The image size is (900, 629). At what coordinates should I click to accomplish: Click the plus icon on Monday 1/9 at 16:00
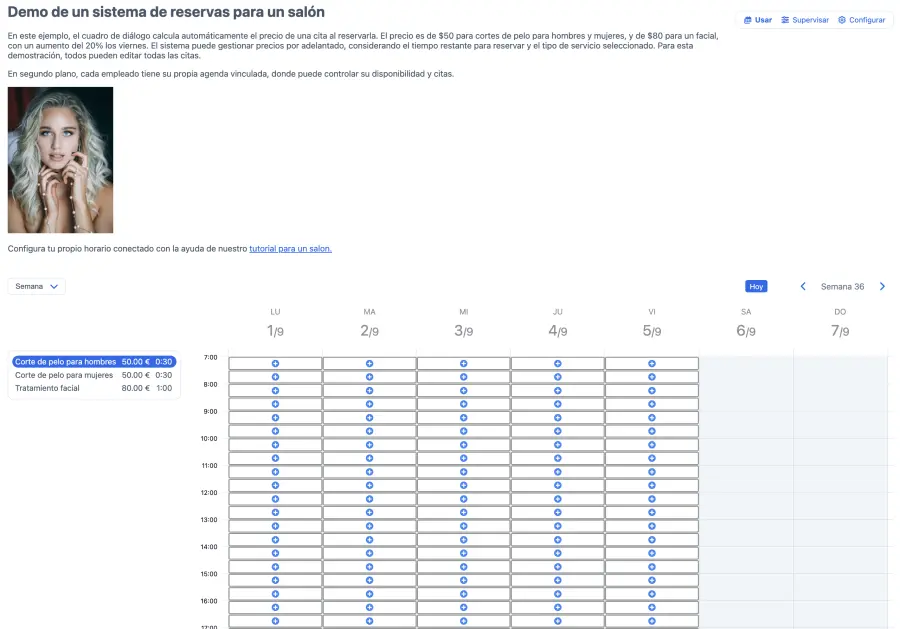275,607
